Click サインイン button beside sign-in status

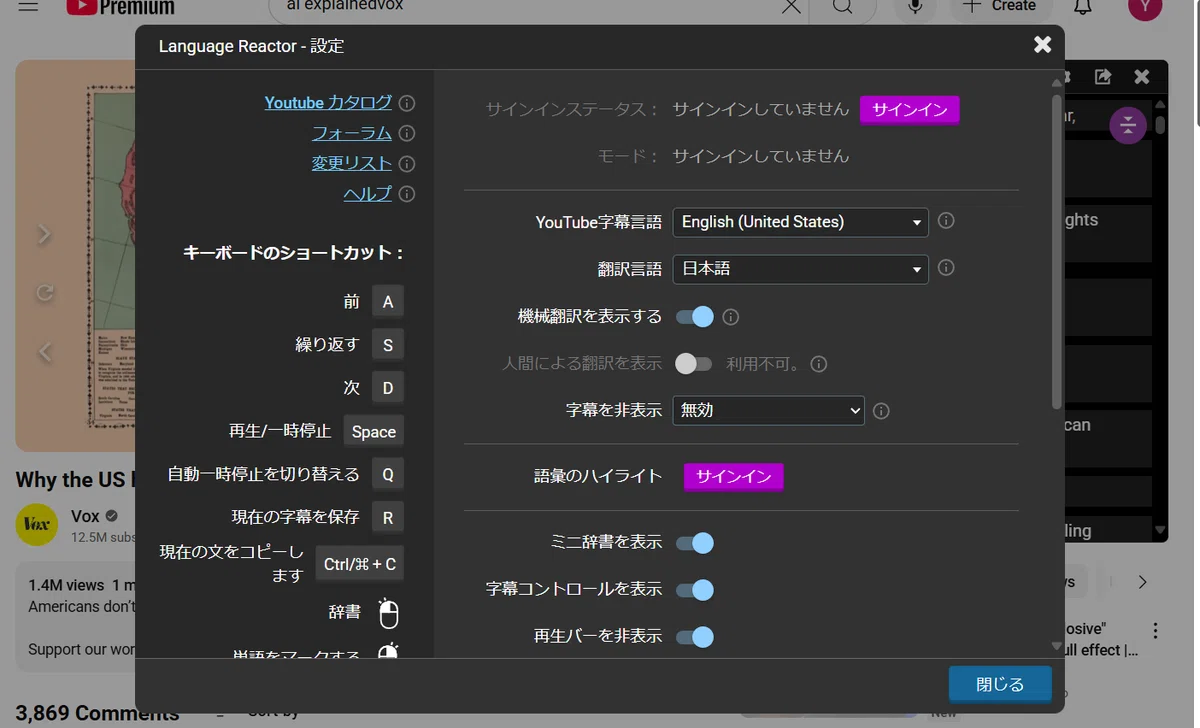[910, 110]
